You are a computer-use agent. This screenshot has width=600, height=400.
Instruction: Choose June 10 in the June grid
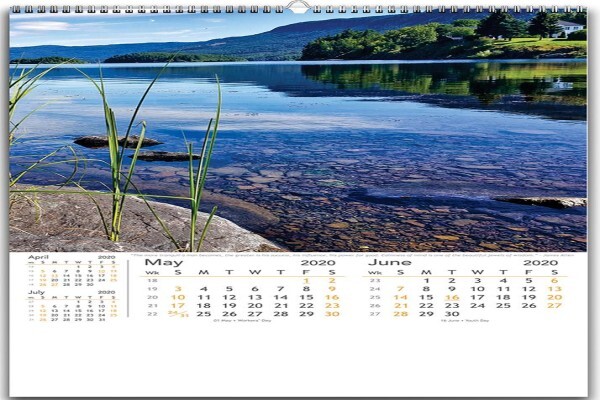tap(478, 289)
